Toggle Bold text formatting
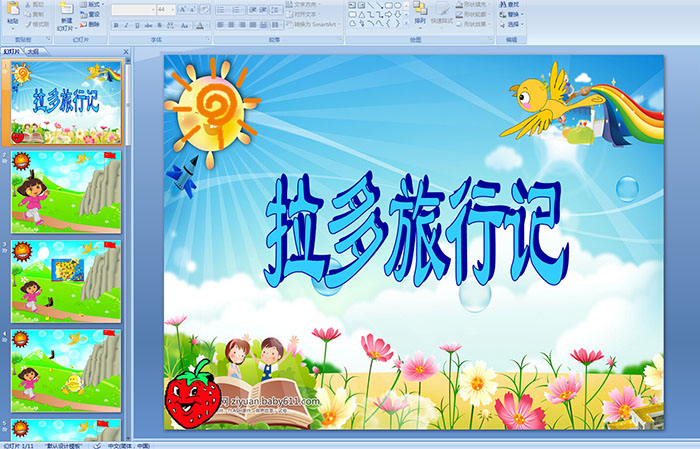 115,24
